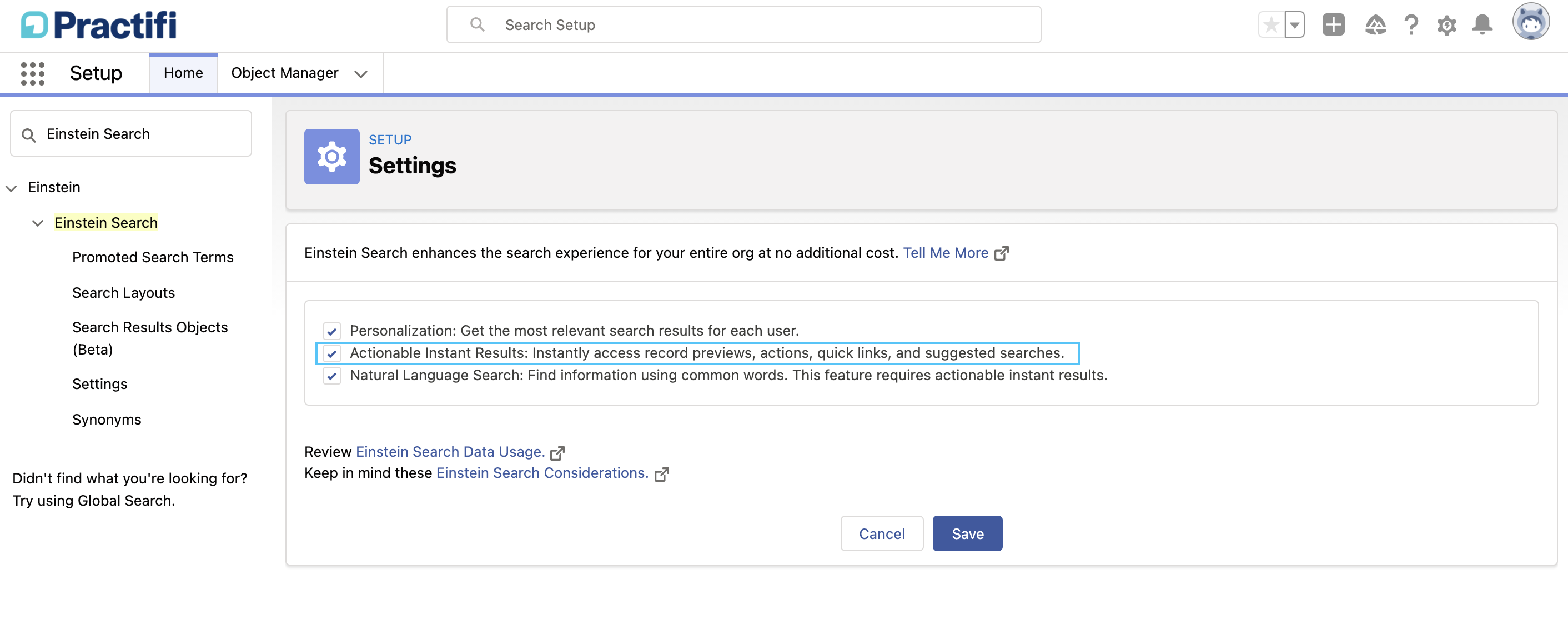Viewport: 1568px width, 639px height.
Task: Focus the Quick Find box with Einstein Search
Action: tap(131, 134)
